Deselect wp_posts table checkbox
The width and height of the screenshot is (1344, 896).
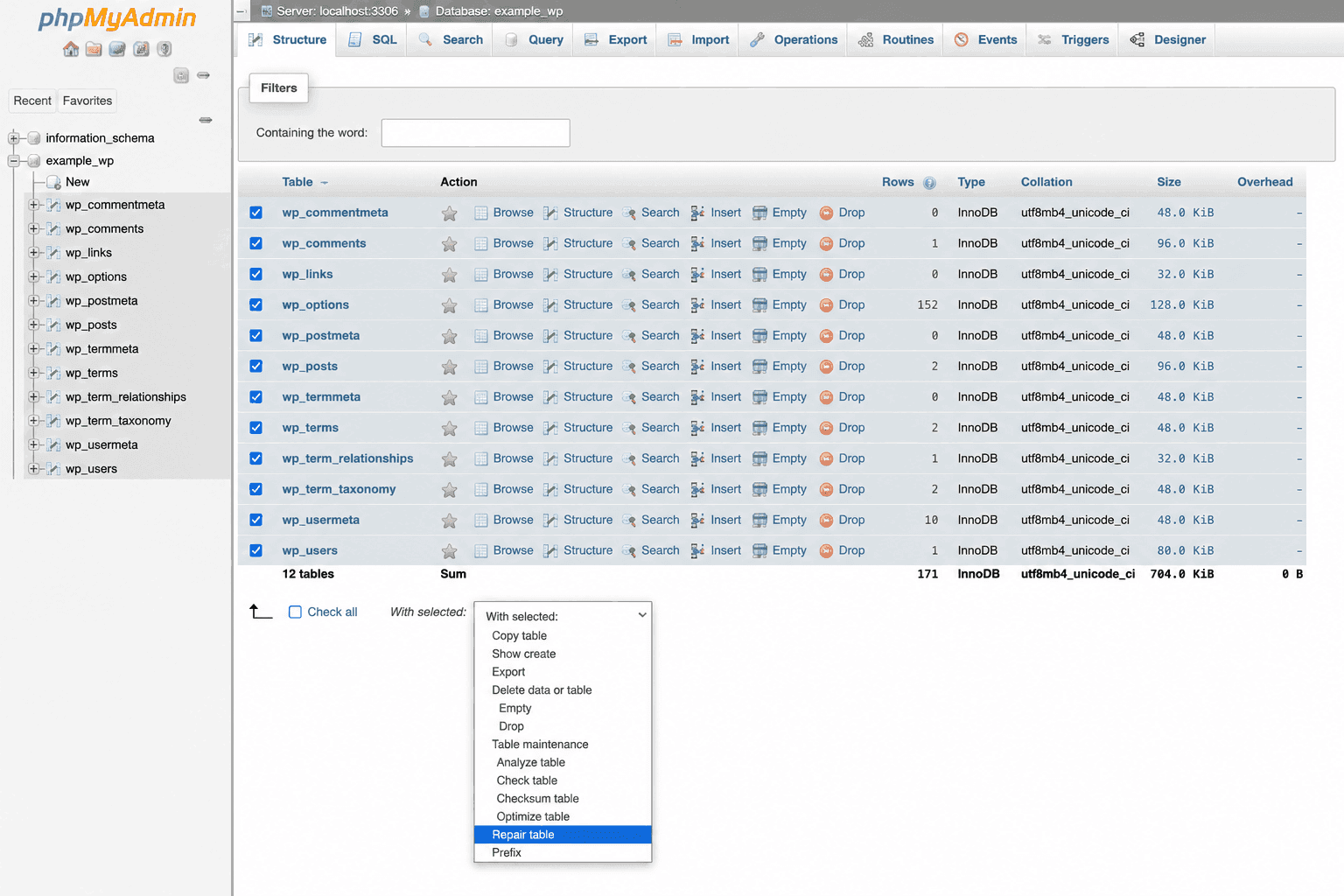point(255,366)
